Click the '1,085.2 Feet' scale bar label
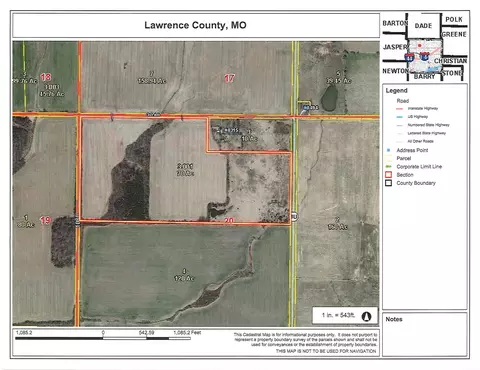Screen dimensions: 480x370 point(187,332)
